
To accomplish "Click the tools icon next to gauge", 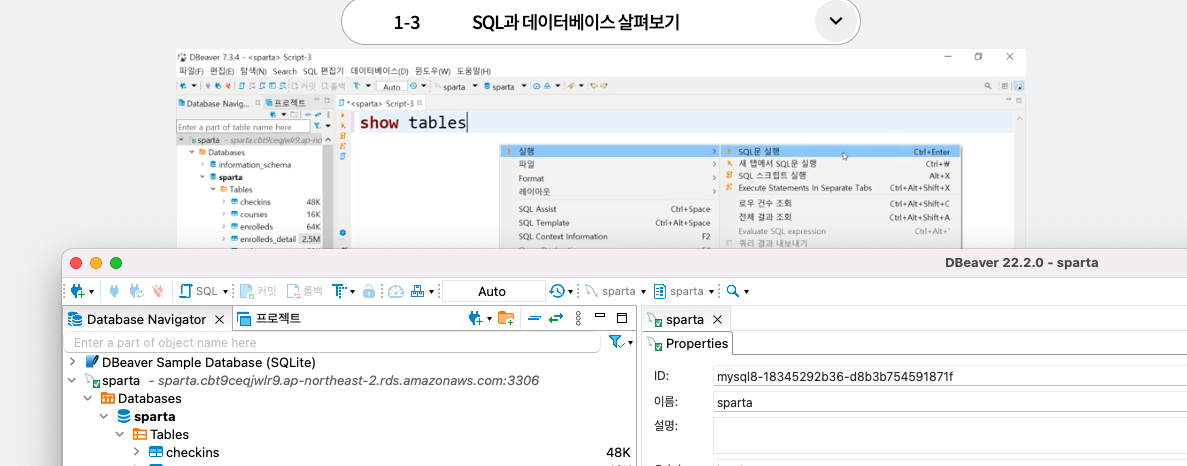I will coord(417,291).
